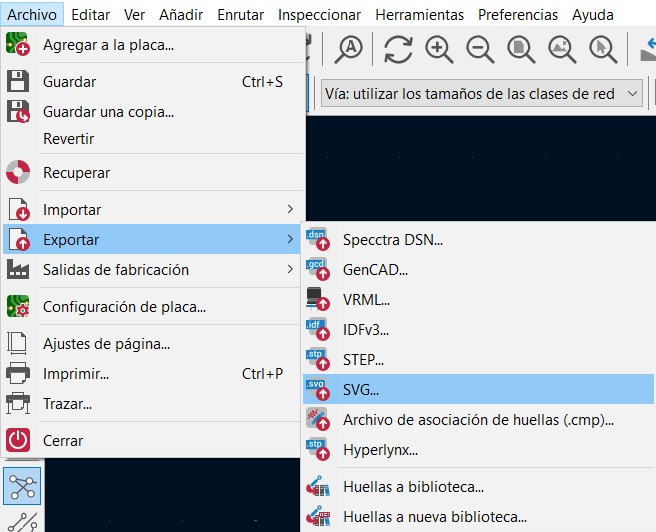This screenshot has width=656, height=532.
Task: Click the Zoom to page icon
Action: [x=521, y=50]
